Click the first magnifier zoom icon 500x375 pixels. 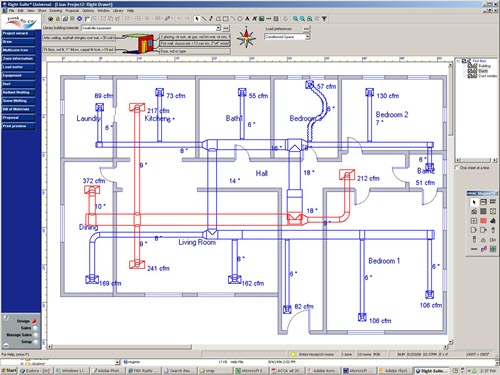pyautogui.click(x=295, y=19)
